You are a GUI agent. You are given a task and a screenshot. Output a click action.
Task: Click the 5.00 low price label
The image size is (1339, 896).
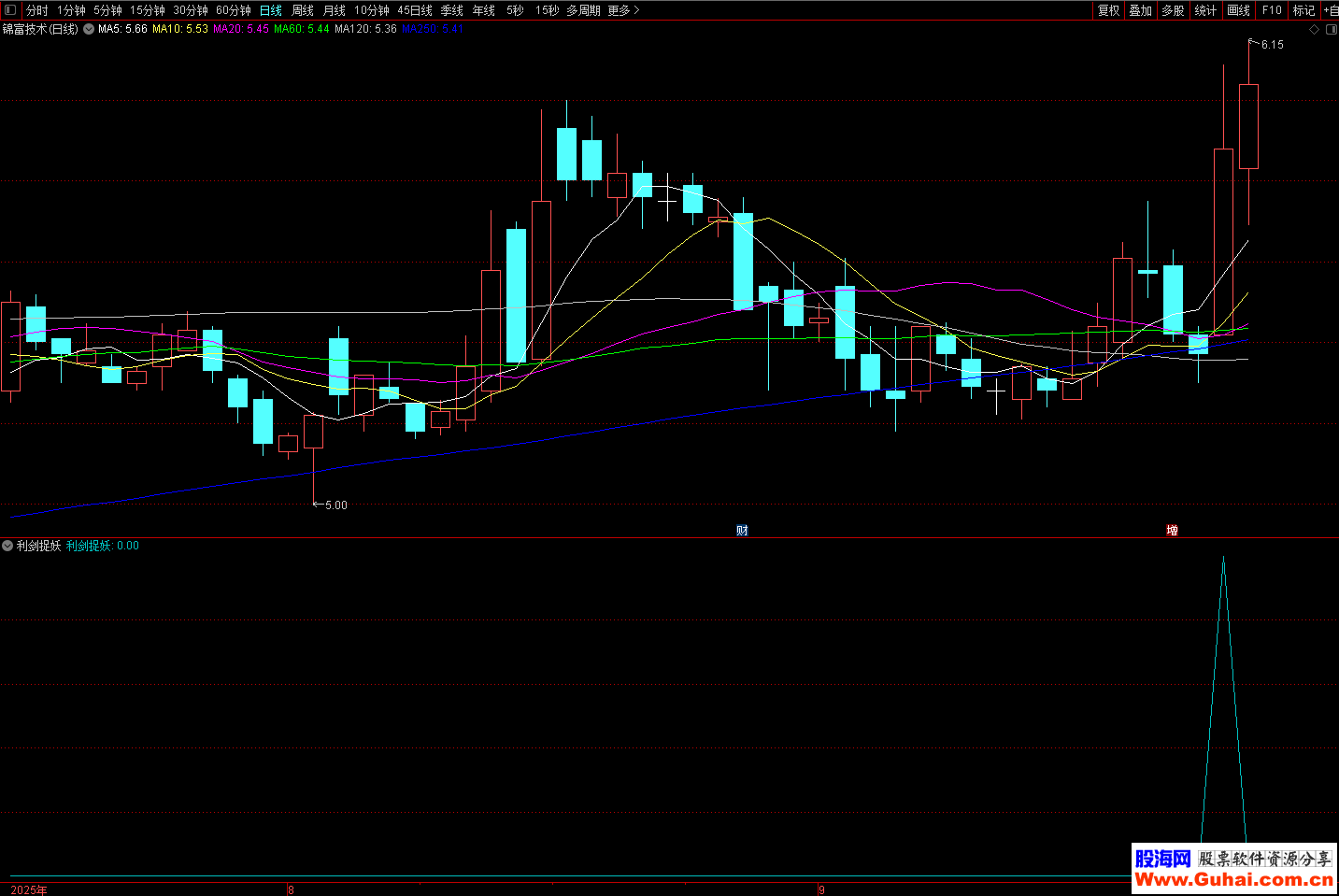[335, 505]
